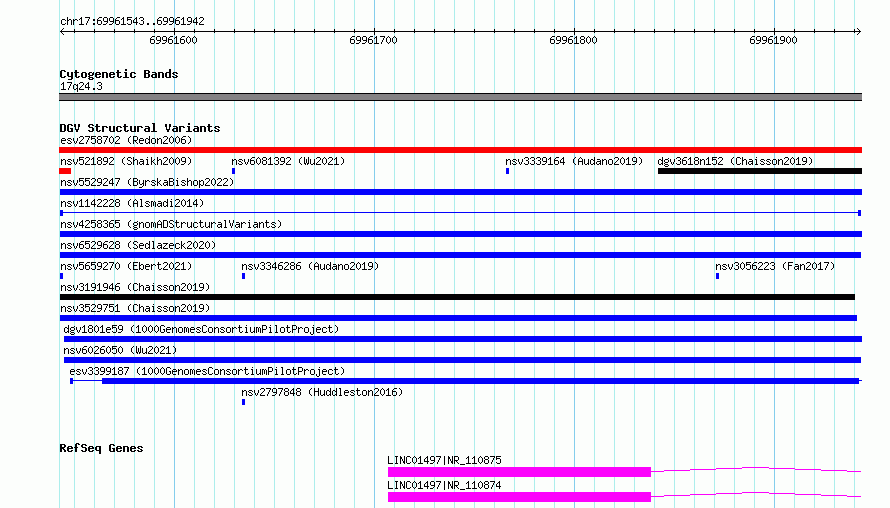This screenshot has height=508, width=890.
Task: Click nsv5659270 (Ebert2021) label
Action: coord(126,266)
